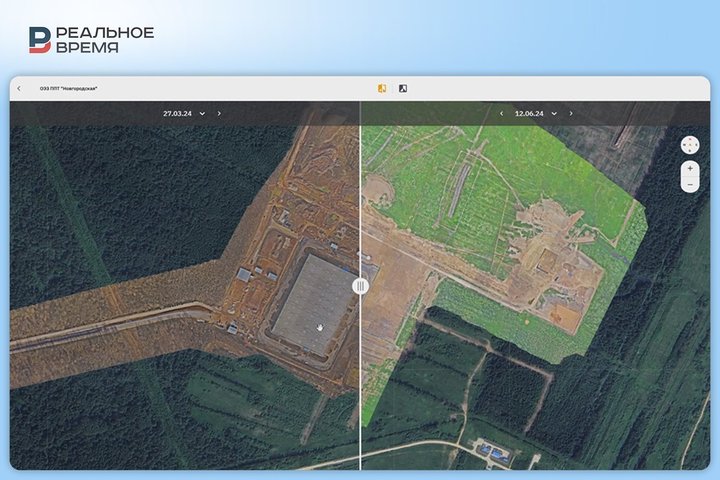Click the blue-roofed buildings at bottom right
Image resolution: width=720 pixels, height=480 pixels.
[x=493, y=451]
